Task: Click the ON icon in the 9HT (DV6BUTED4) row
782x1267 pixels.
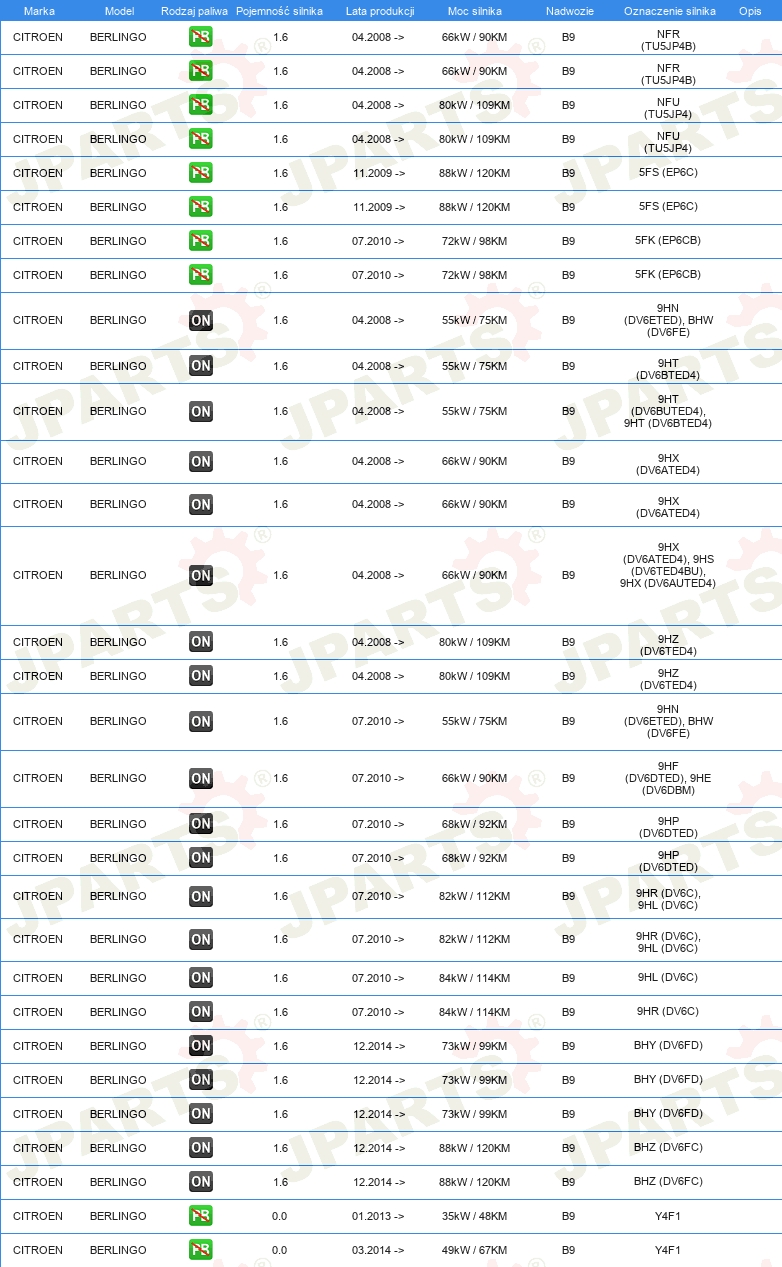Action: [201, 411]
